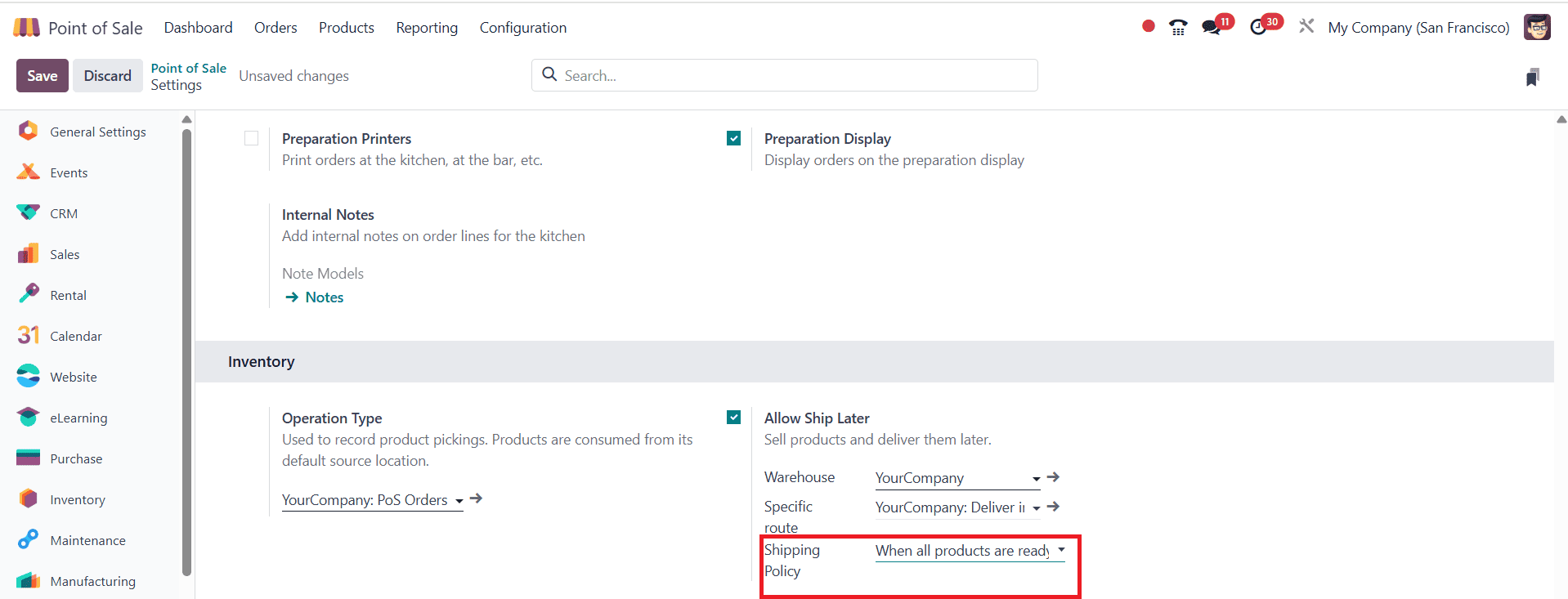1568x599 pixels.
Task: Select Manufacturing in the sidebar
Action: [92, 581]
